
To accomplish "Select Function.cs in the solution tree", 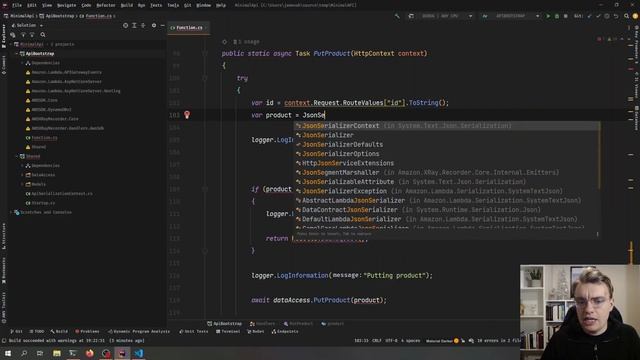I will 44,138.
